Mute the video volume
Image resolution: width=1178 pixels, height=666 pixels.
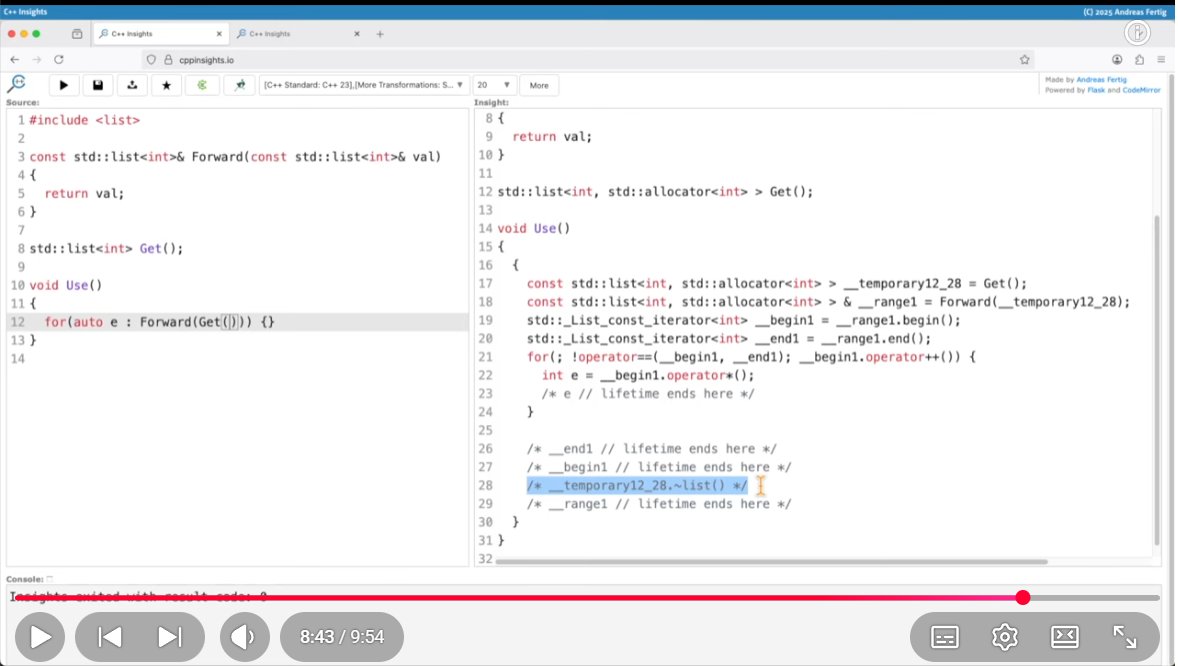click(x=244, y=636)
